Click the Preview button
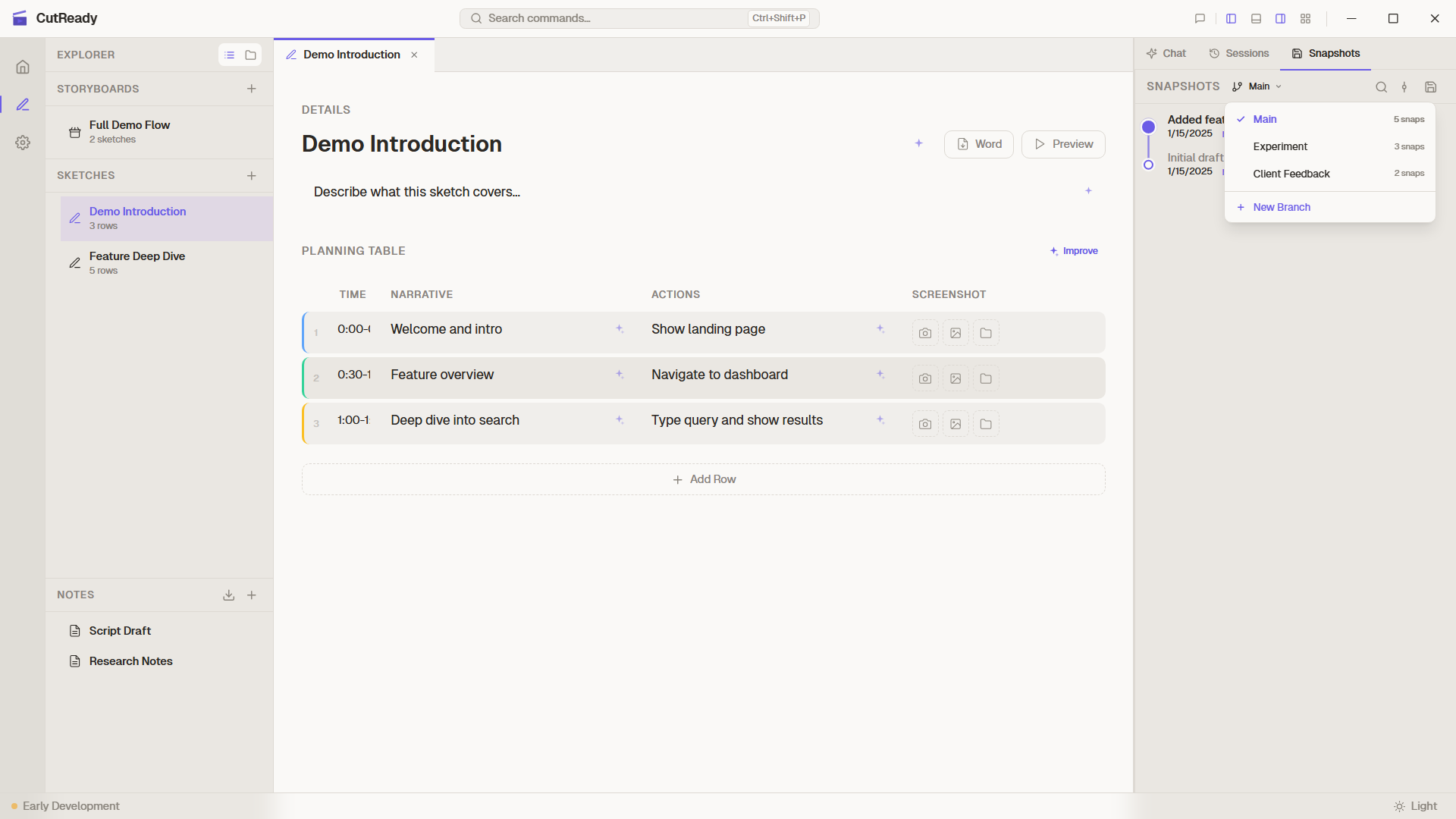 pos(1062,144)
